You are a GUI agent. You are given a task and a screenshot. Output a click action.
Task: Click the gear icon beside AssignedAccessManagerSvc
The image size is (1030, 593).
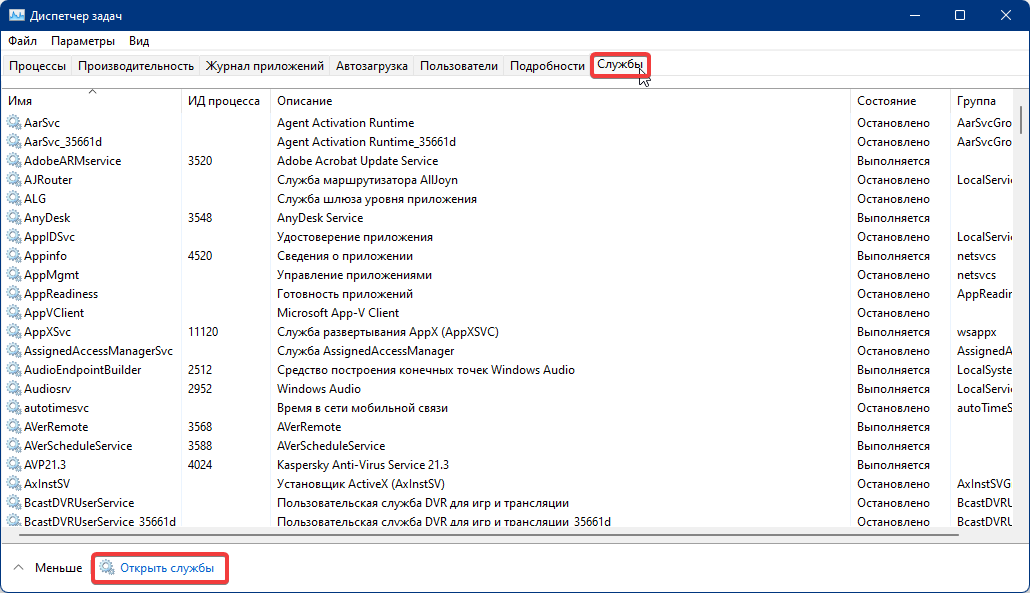14,351
